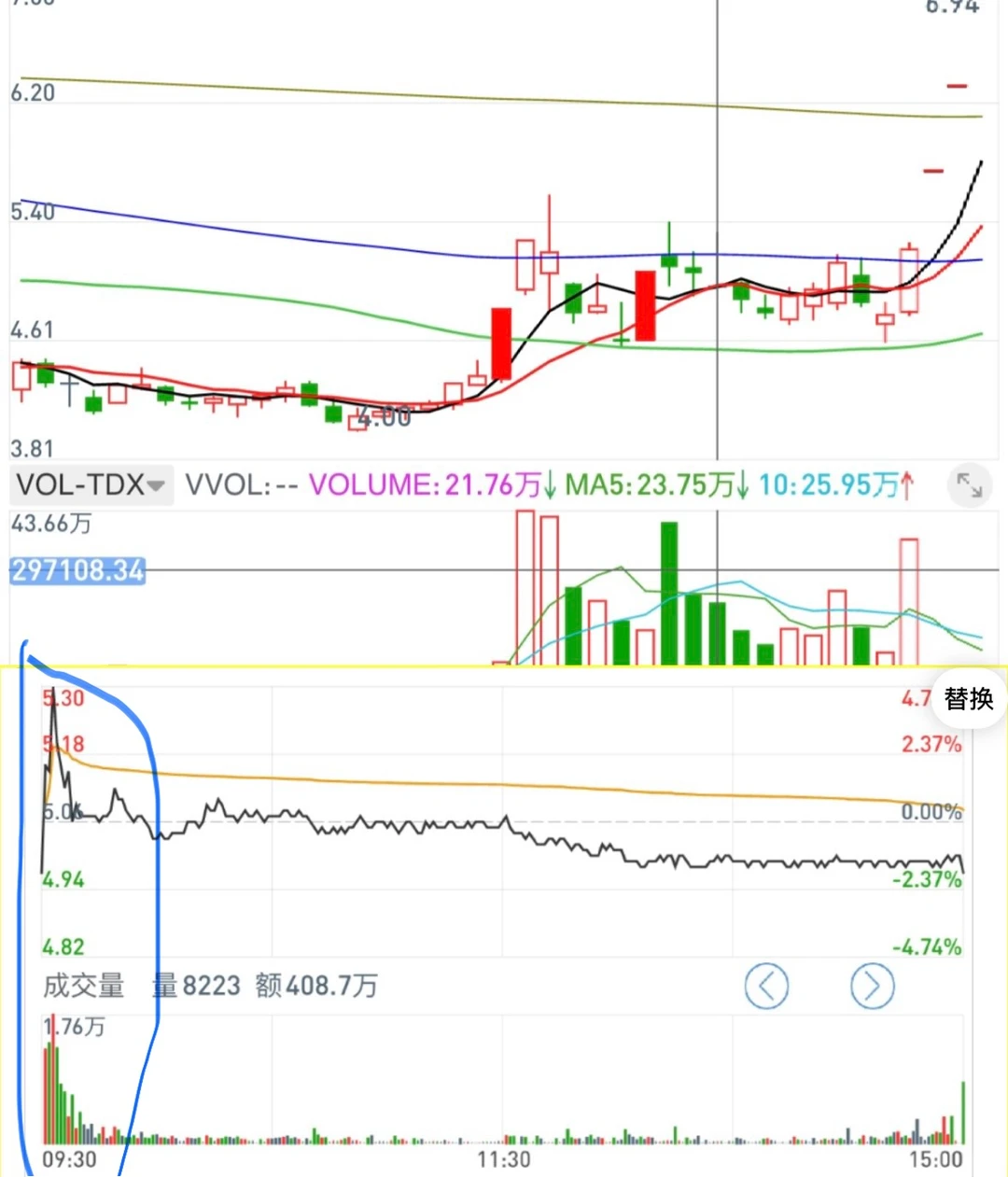Expand the volume panel with diagonal arrows icon

point(970,485)
